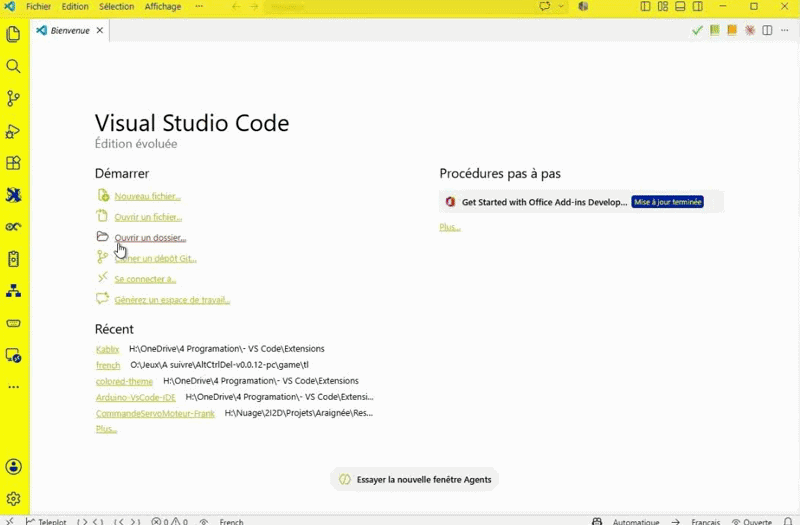Show additional views via activity bar ellipsis
The width and height of the screenshot is (800, 525).
[x=13, y=387]
